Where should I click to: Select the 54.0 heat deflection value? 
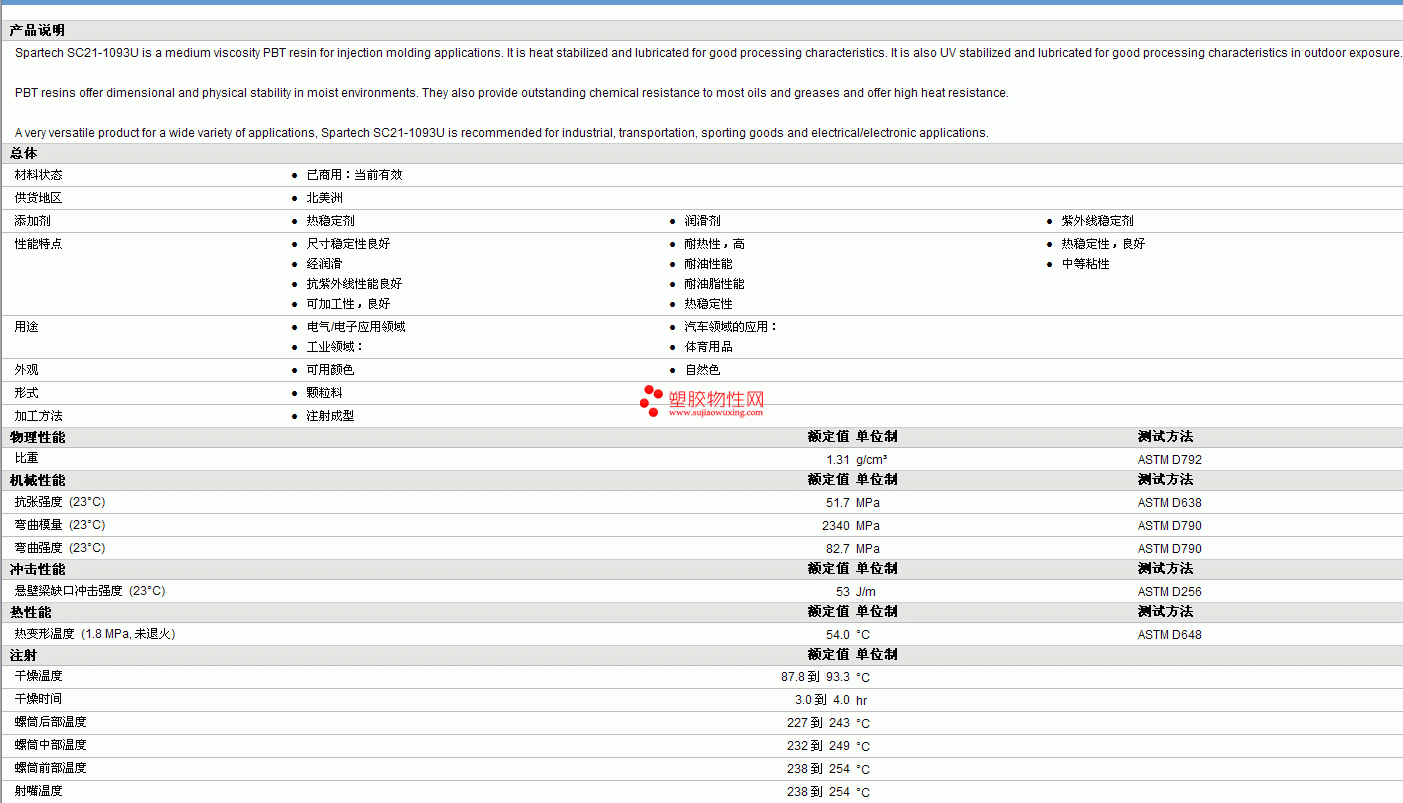(838, 635)
